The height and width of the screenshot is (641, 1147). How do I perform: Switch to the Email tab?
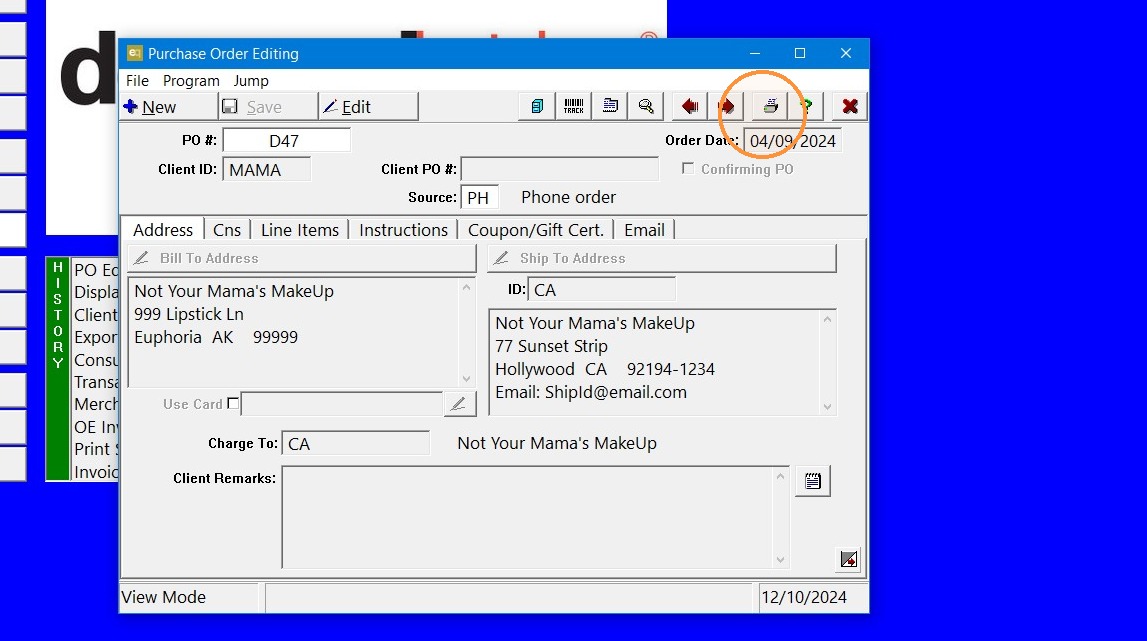click(x=644, y=230)
